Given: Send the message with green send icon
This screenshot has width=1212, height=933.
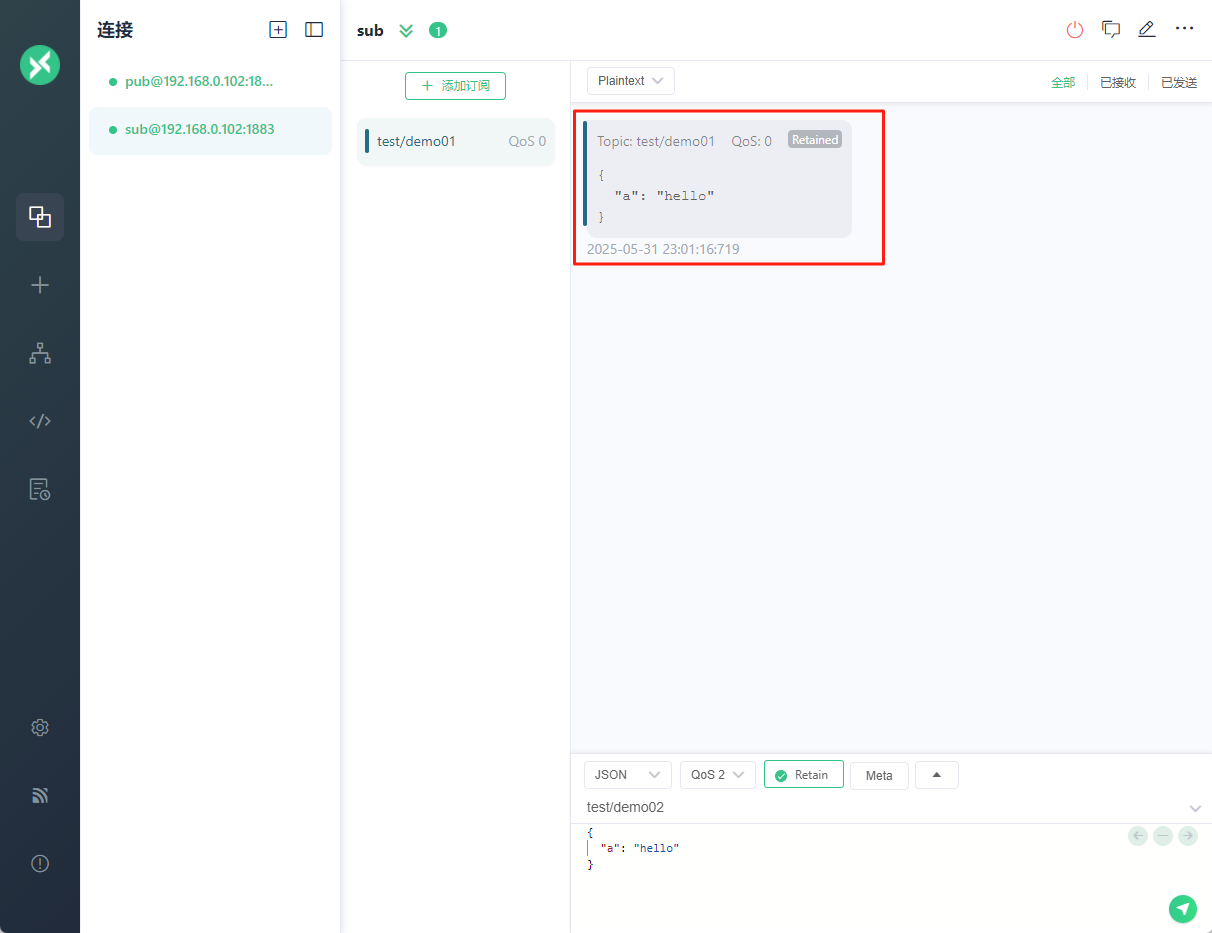Looking at the screenshot, I should 1183,908.
